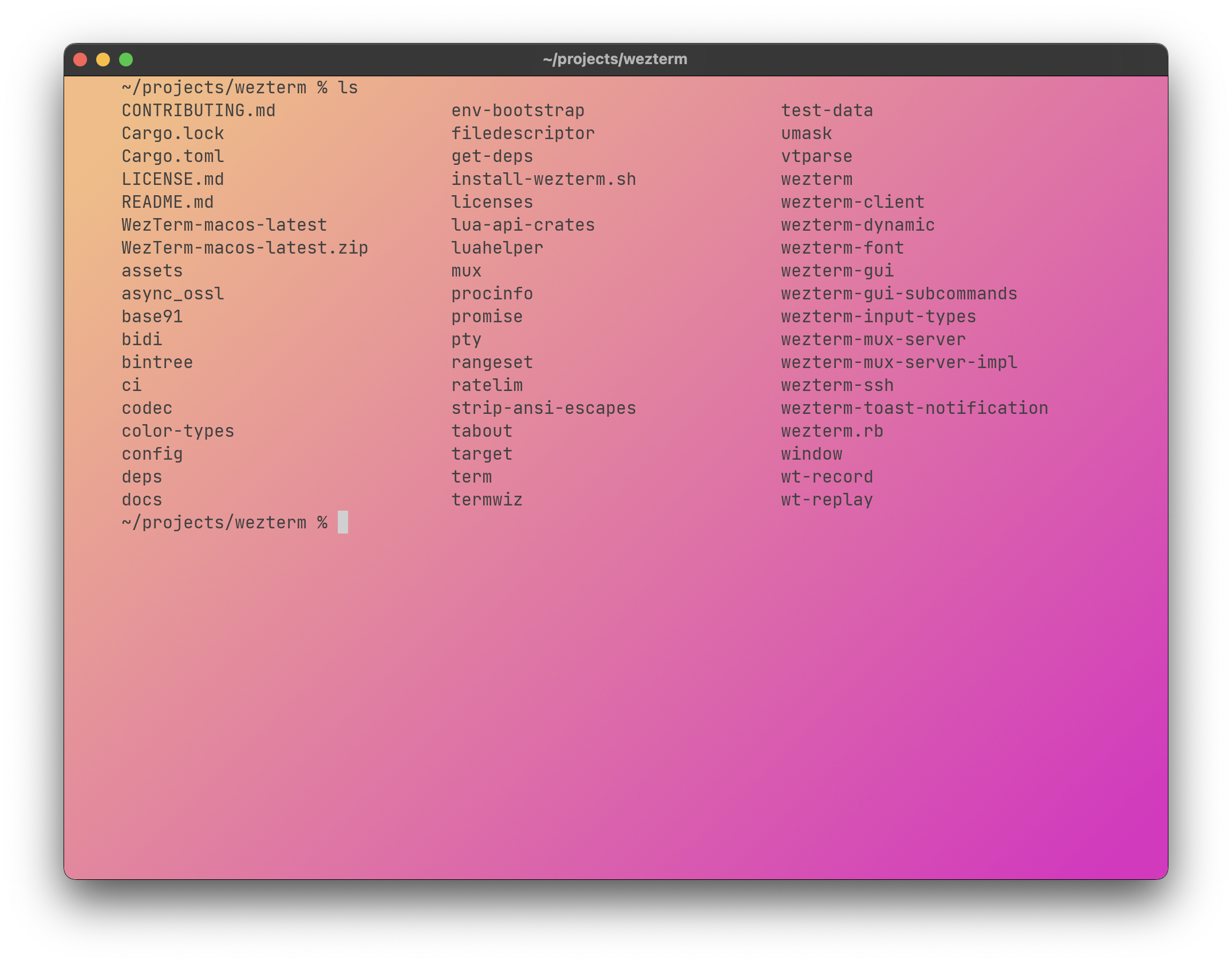Click the procinfo entry

(x=492, y=294)
